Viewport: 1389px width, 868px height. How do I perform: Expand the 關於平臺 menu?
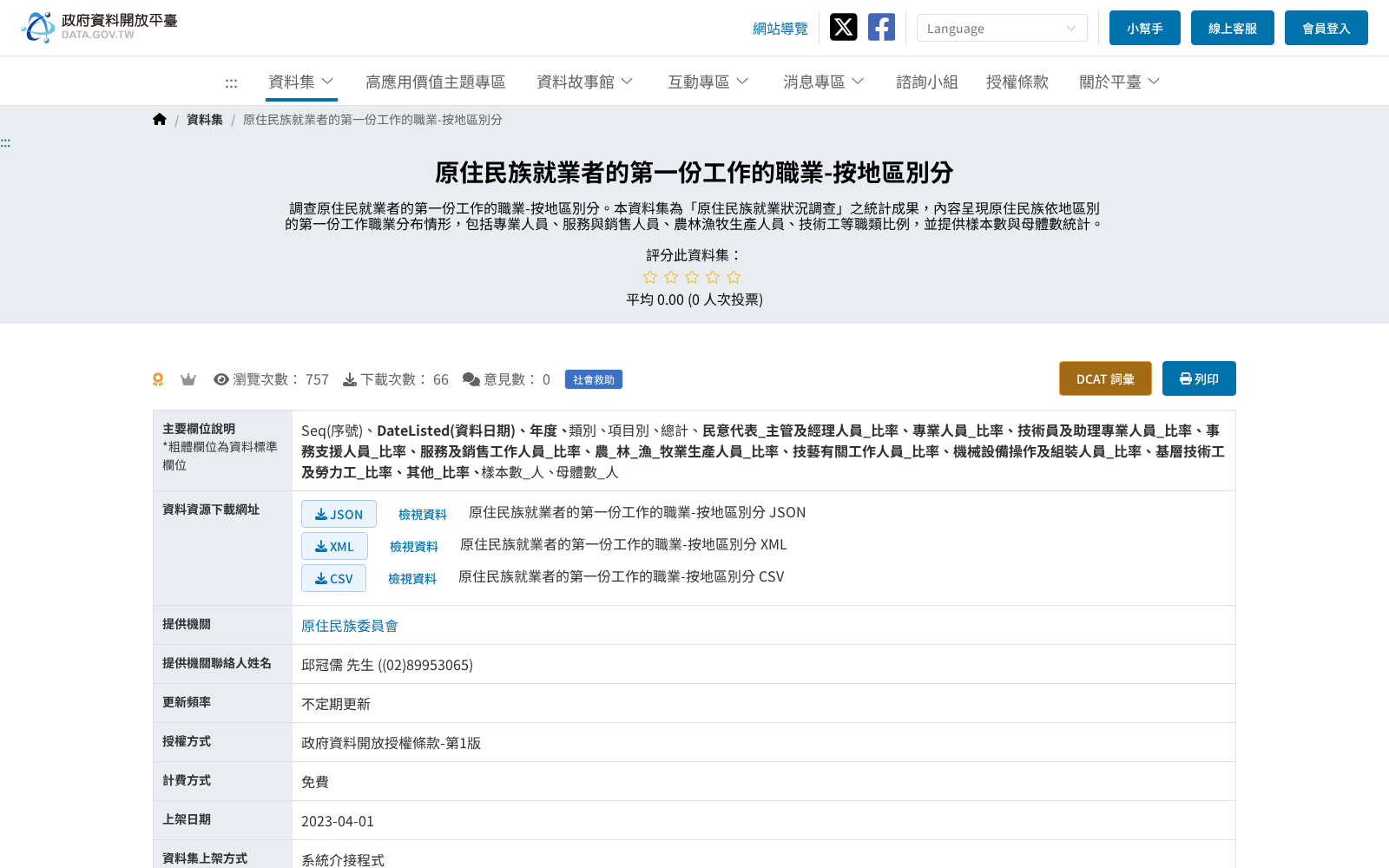coord(1120,82)
